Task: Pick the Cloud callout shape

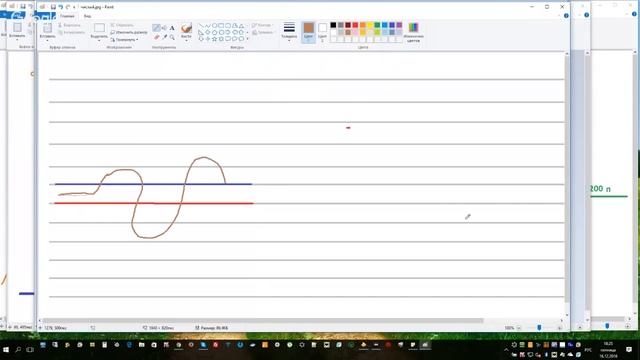Action: click(241, 39)
